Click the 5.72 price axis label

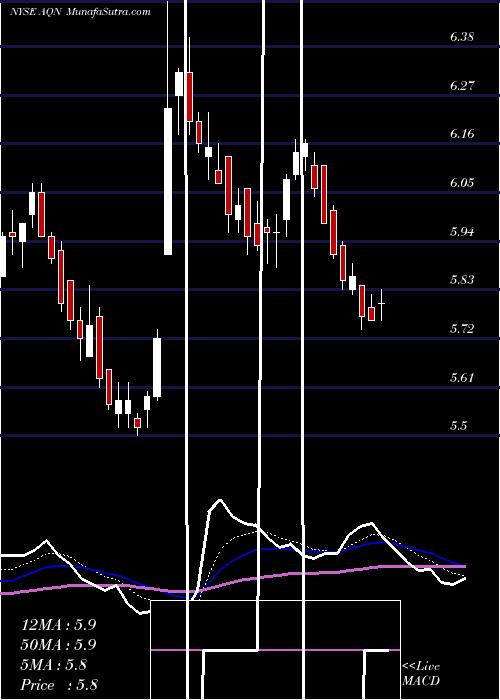coord(462,329)
